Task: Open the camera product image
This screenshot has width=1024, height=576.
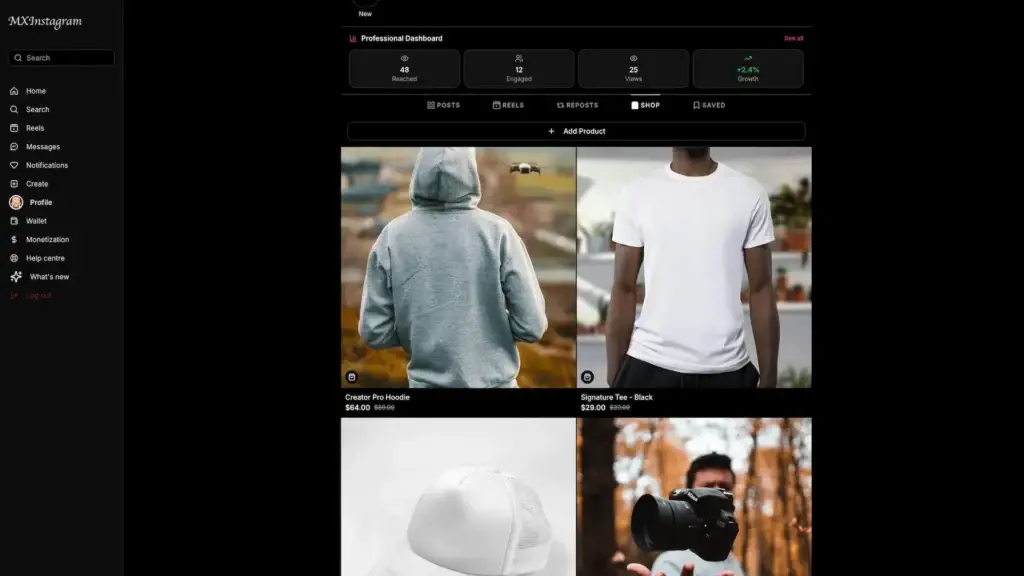Action: [694, 497]
